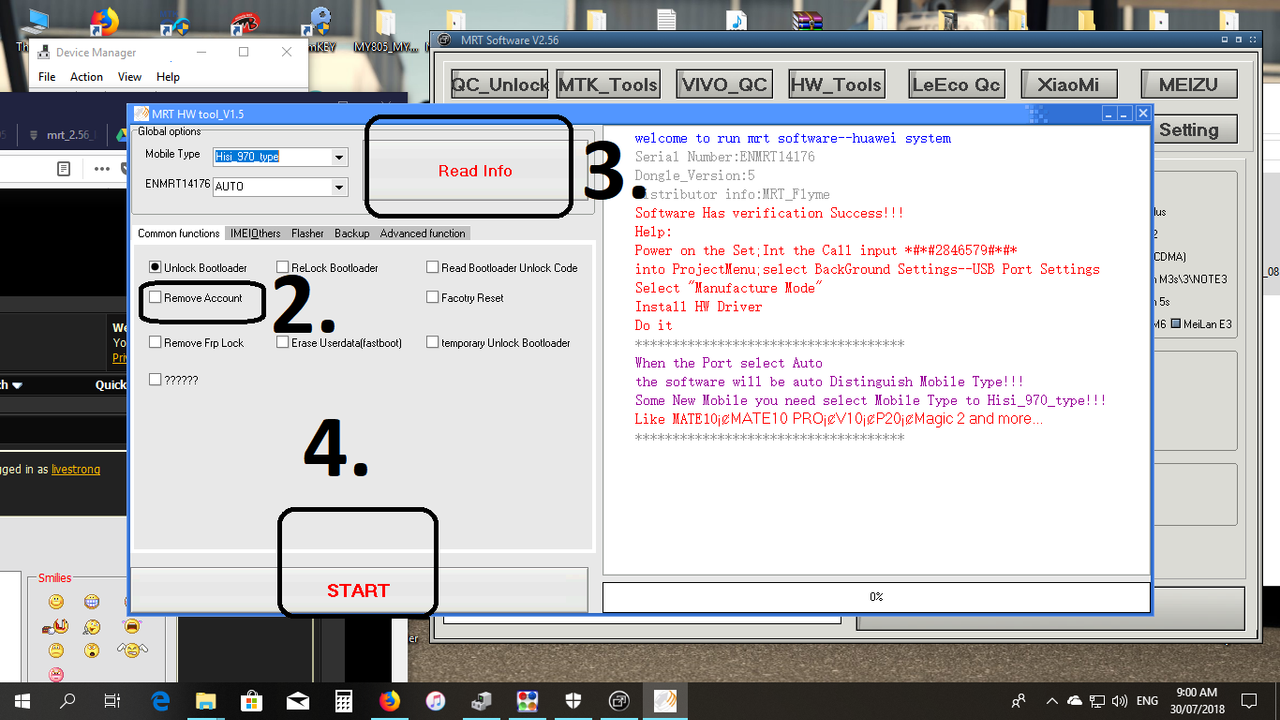Enable temporary Unlock Bootloader checkbox

(x=433, y=343)
